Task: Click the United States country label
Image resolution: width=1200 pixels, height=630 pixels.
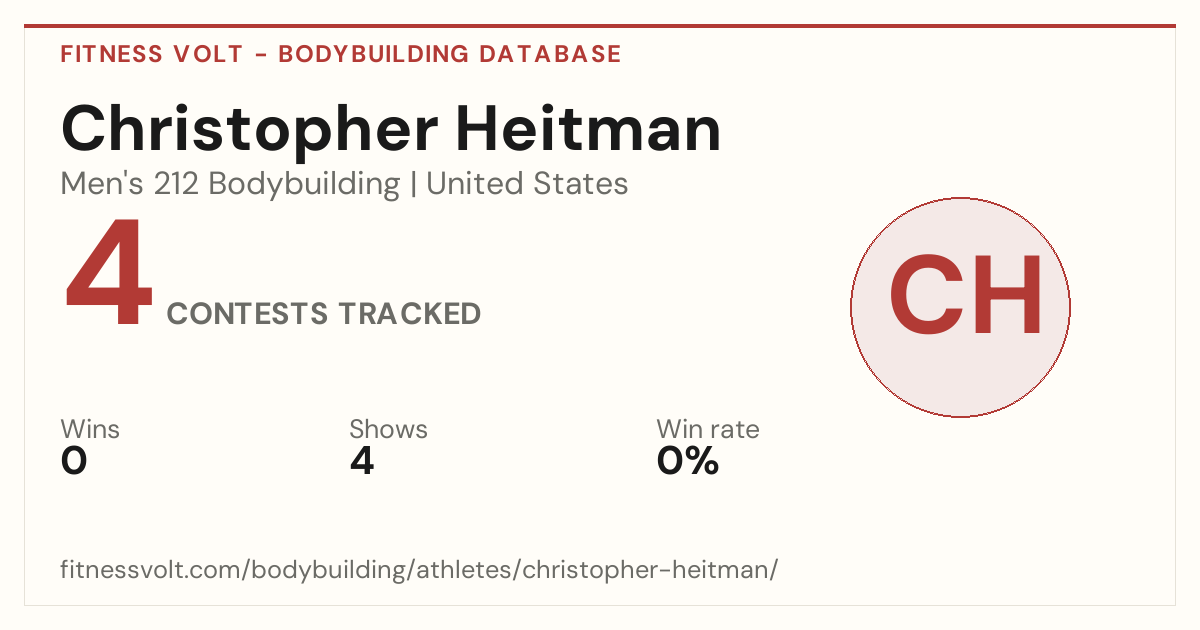Action: coord(527,184)
